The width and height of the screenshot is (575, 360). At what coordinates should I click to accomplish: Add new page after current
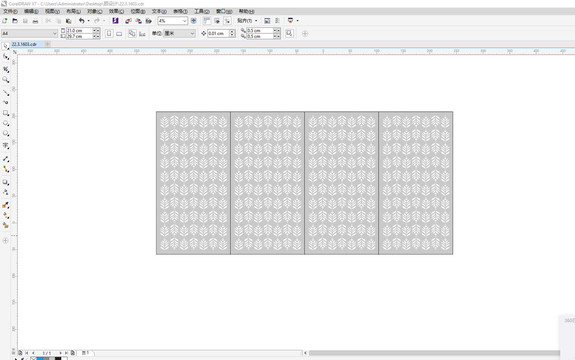tap(73, 353)
